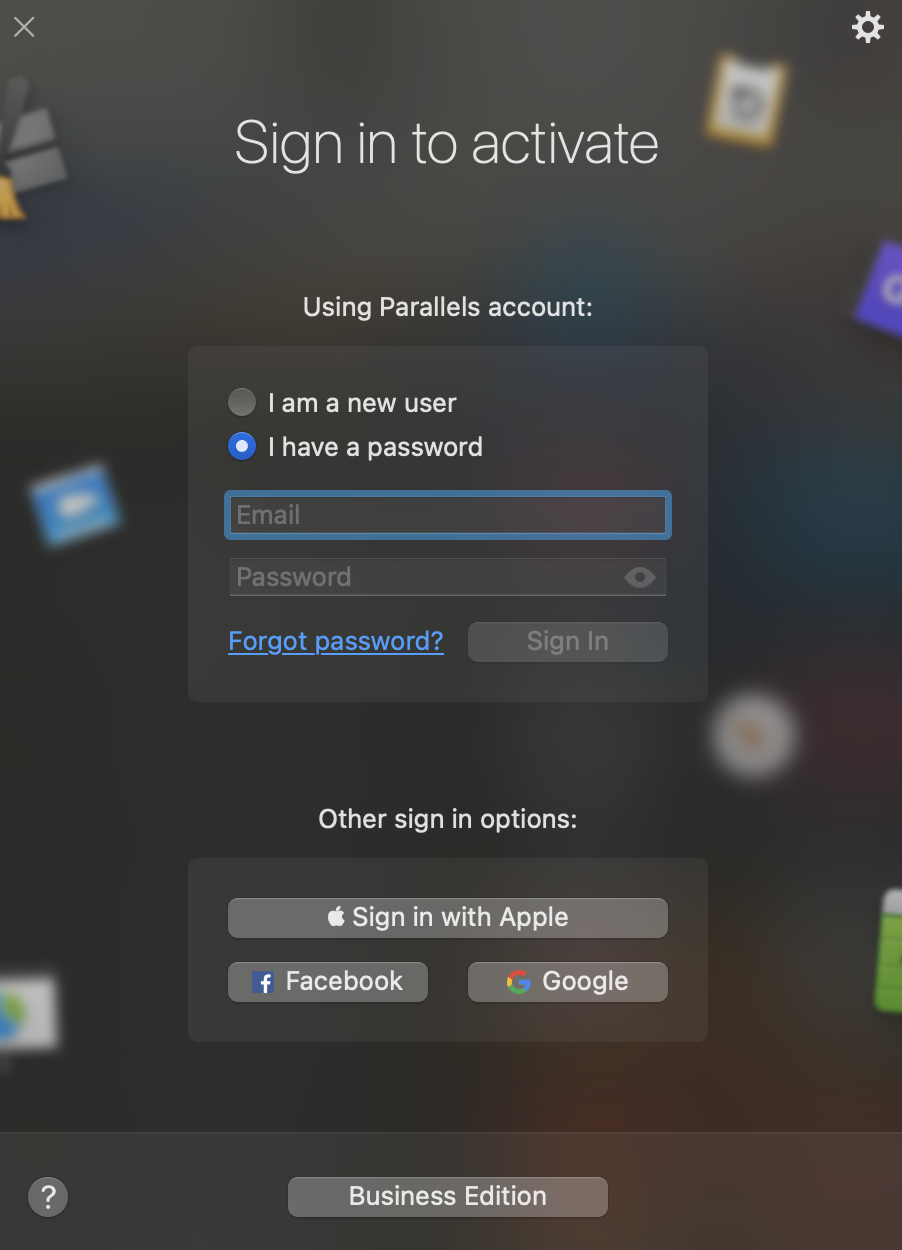
Task: Click the blurred blue cloud icon
Action: tap(75, 504)
